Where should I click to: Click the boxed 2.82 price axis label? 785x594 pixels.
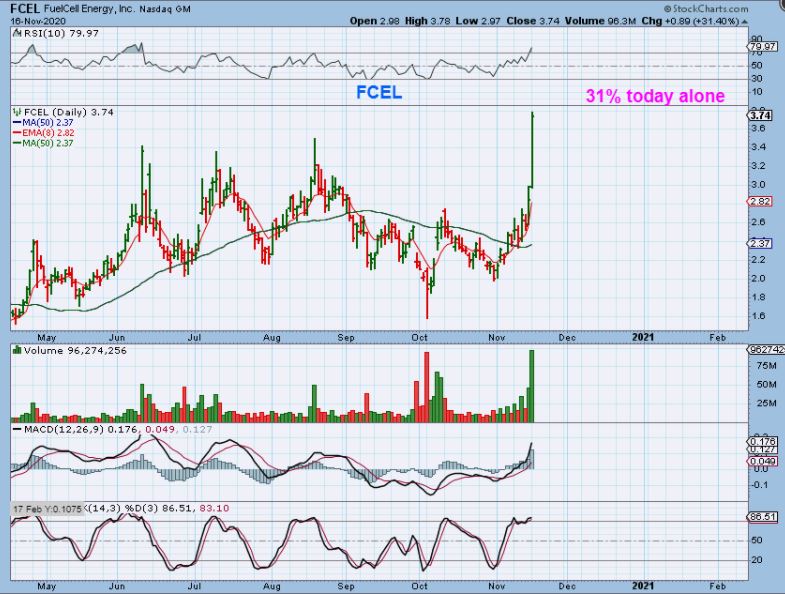point(761,201)
